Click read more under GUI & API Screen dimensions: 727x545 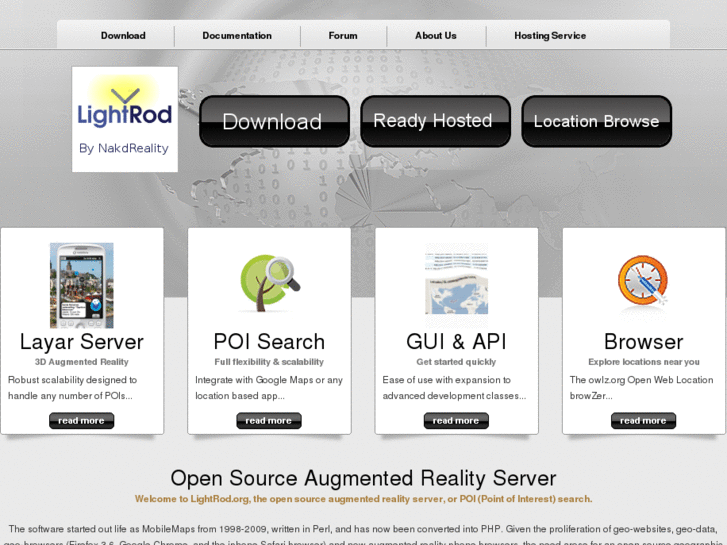coord(456,421)
